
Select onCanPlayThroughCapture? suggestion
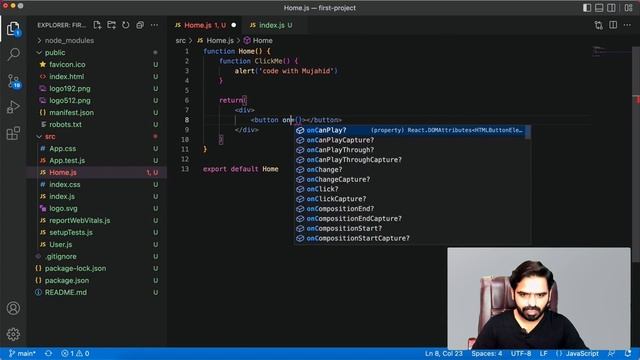tap(410, 160)
